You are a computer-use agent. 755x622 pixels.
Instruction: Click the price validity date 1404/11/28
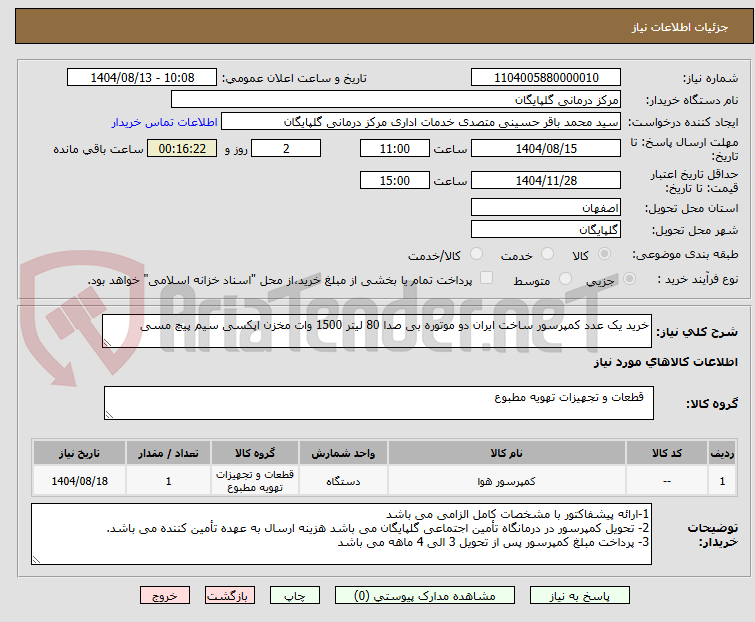546,181
